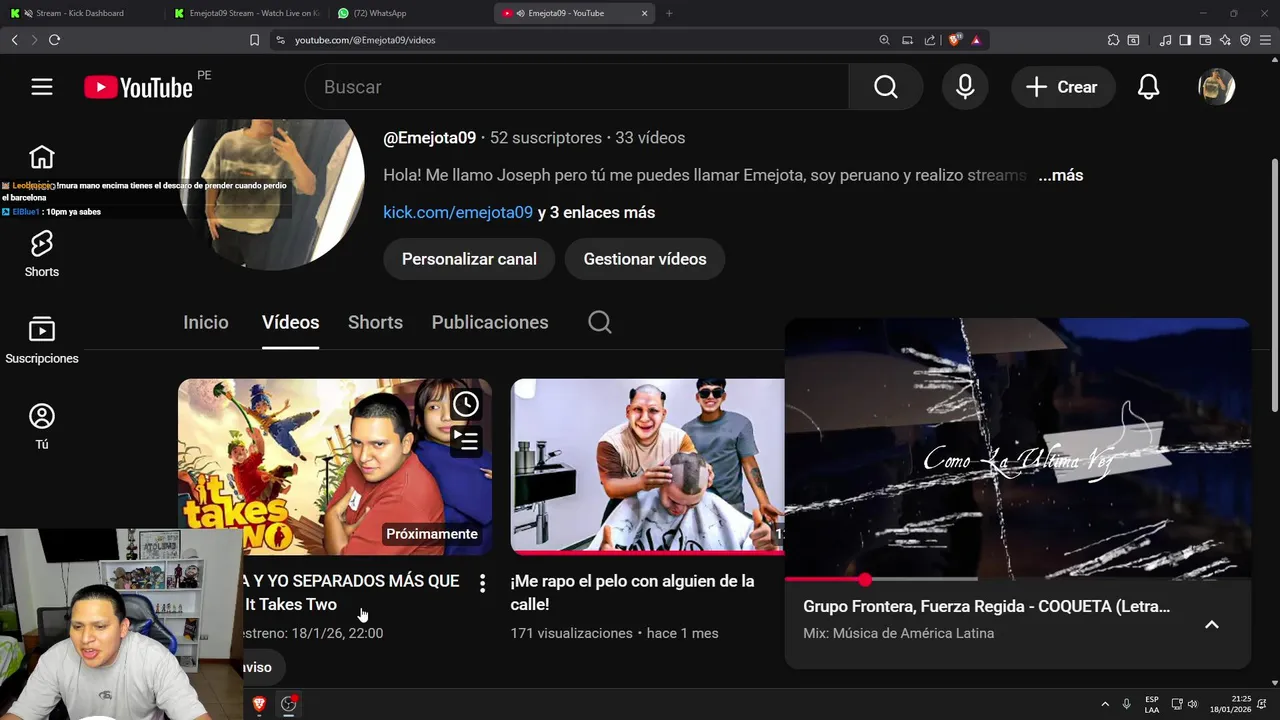Open the channel Publicaciones tab

point(490,322)
